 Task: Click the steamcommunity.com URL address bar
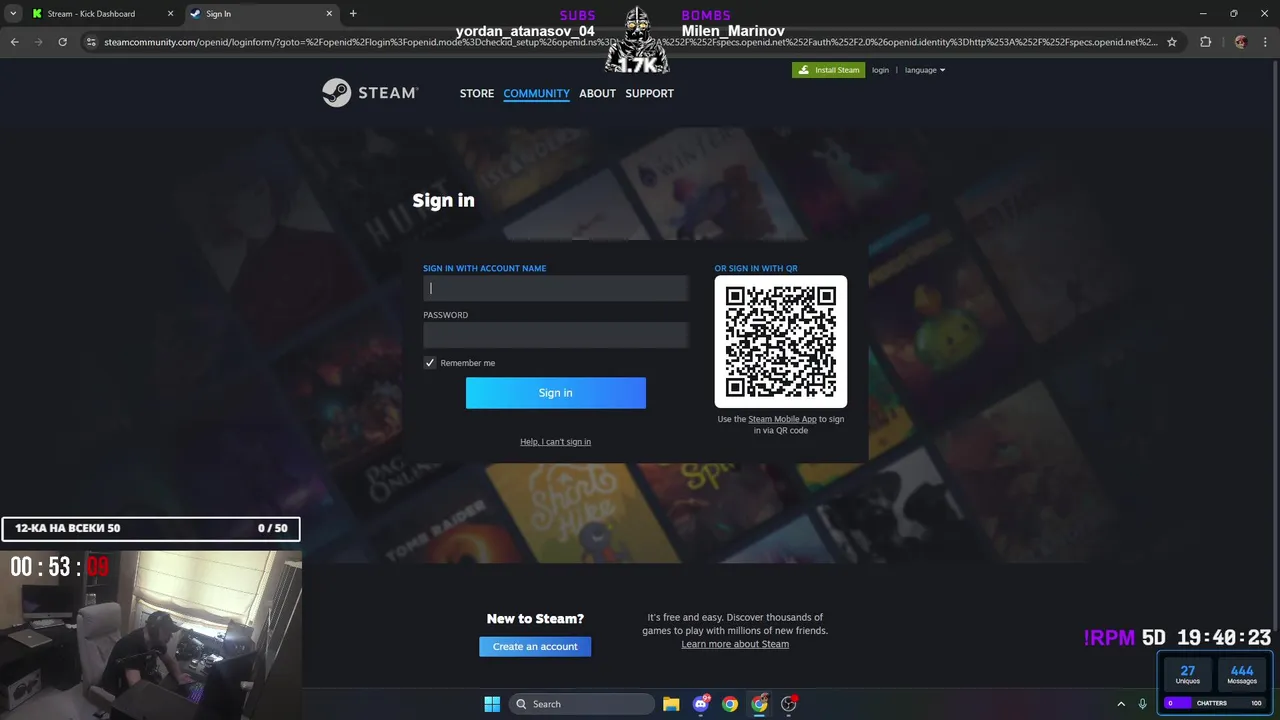pyautogui.click(x=630, y=42)
